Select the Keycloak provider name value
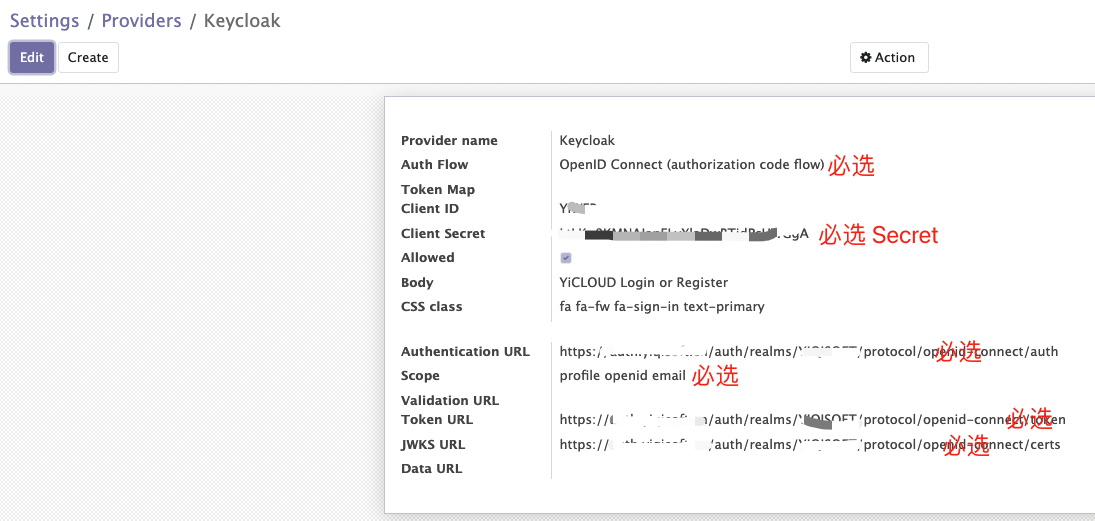Screen dimensions: 1095x521 [587, 141]
